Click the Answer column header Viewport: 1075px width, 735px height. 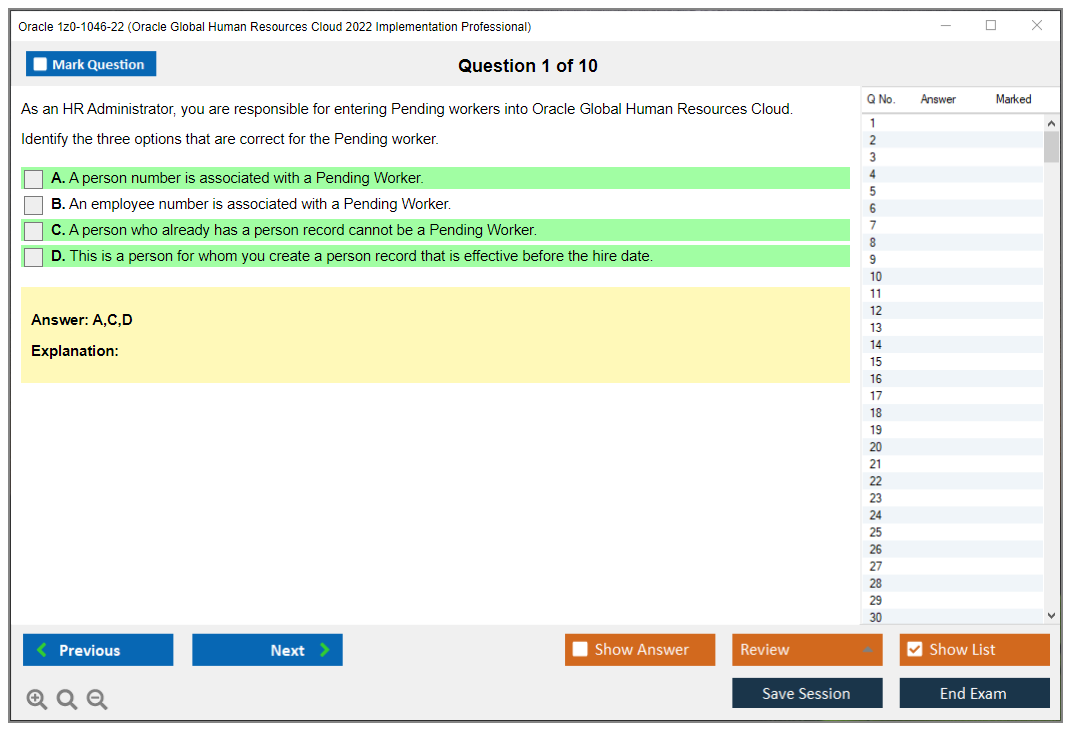[938, 99]
